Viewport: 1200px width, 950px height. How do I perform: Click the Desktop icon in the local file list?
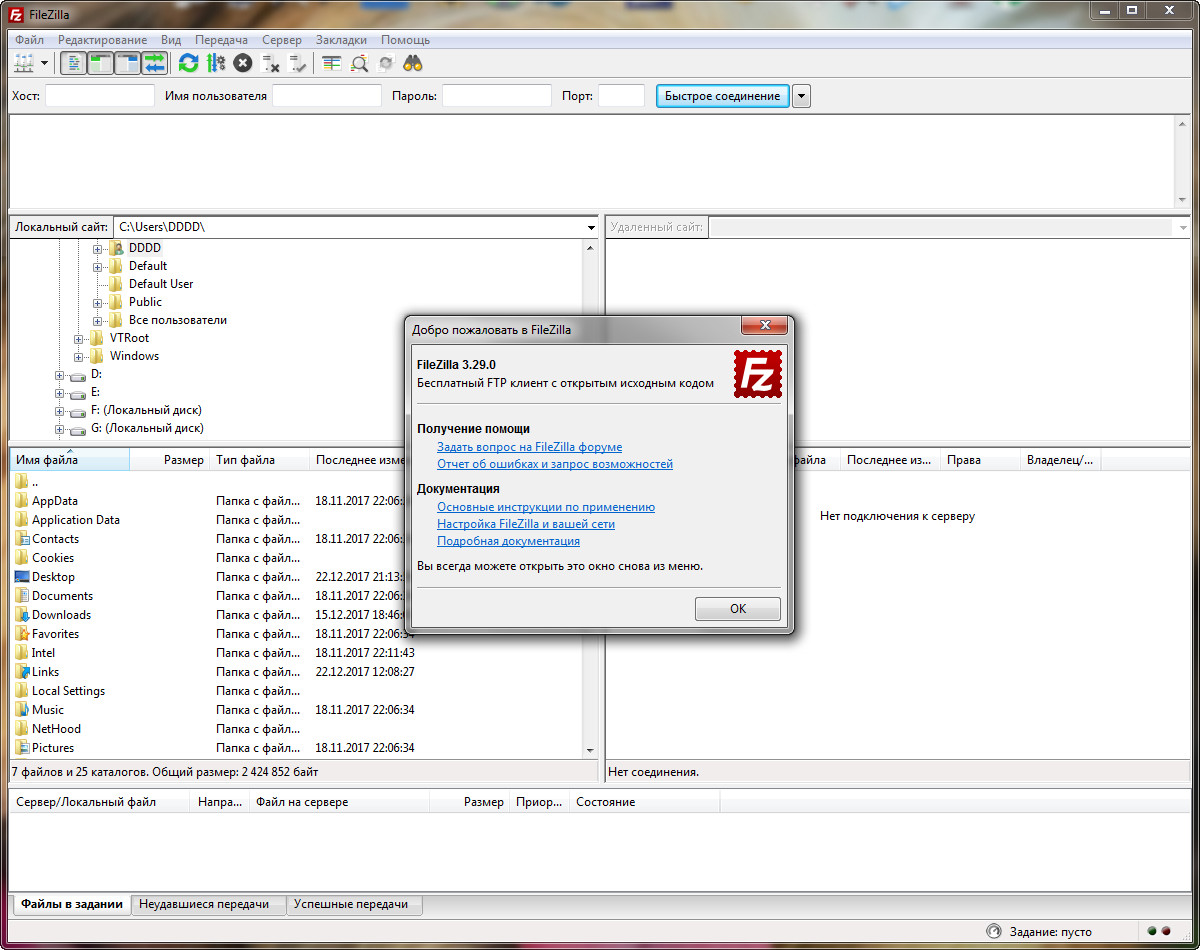22,577
